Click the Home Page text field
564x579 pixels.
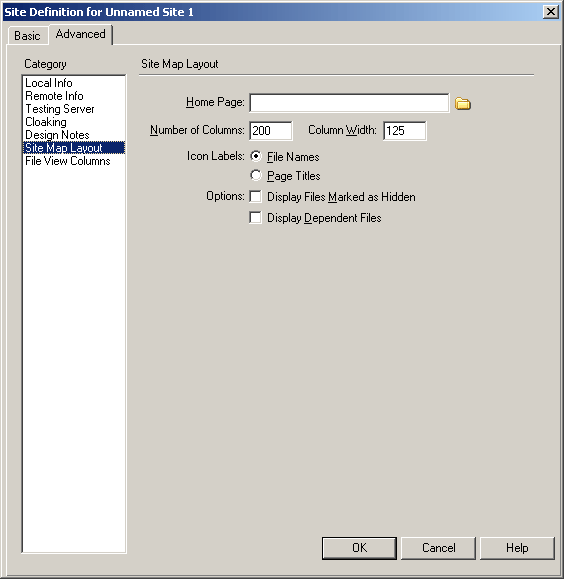[x=349, y=103]
